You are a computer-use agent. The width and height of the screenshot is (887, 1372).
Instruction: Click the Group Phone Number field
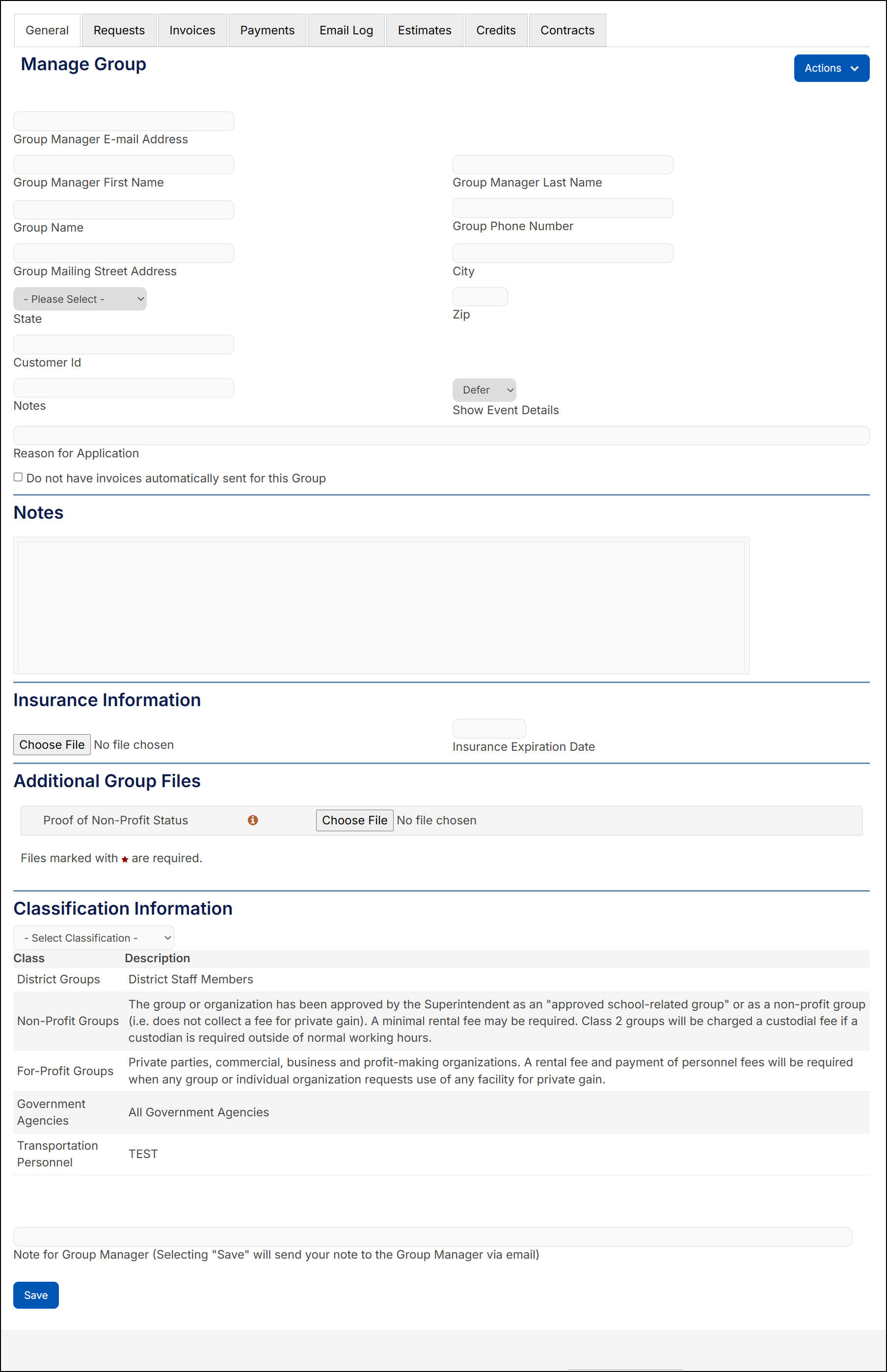(x=563, y=208)
